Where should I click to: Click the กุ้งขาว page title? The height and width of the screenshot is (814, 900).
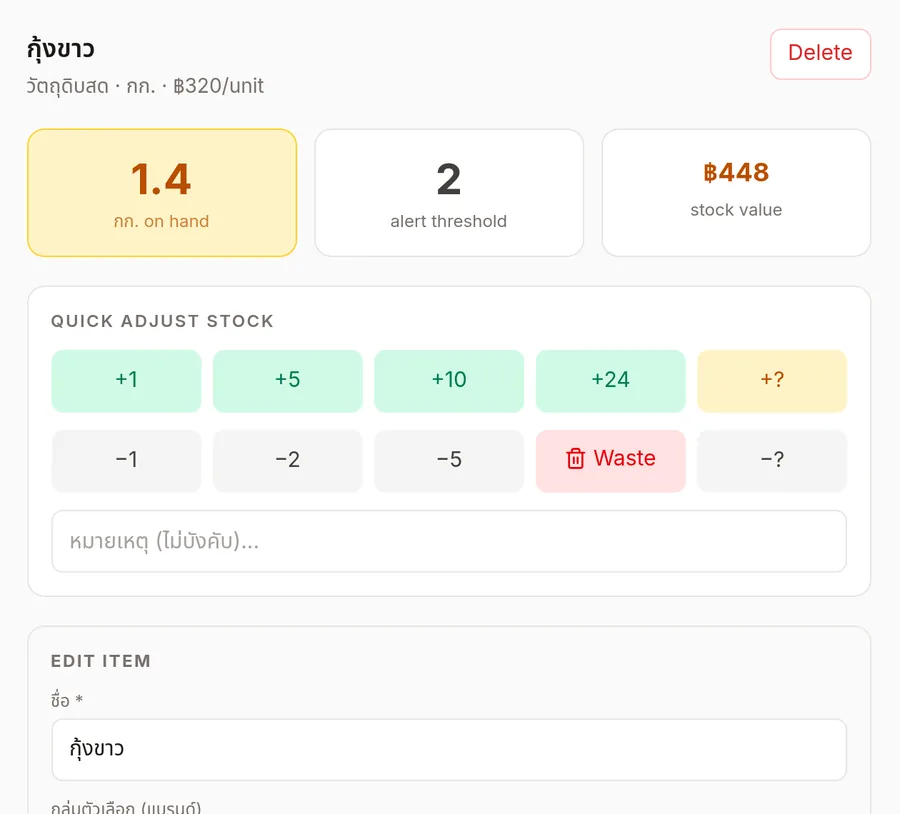click(60, 49)
